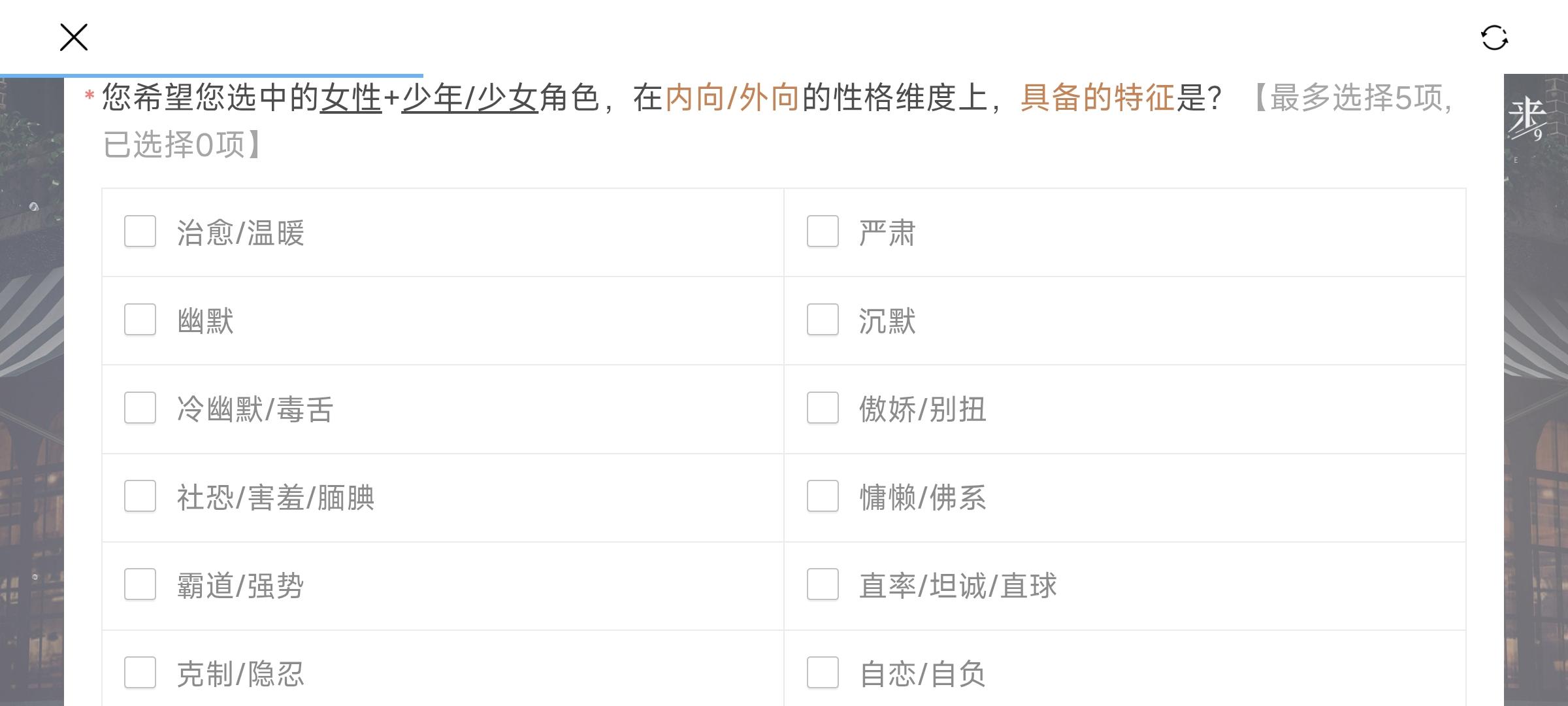Click the underlined 女性 text in question

point(350,98)
